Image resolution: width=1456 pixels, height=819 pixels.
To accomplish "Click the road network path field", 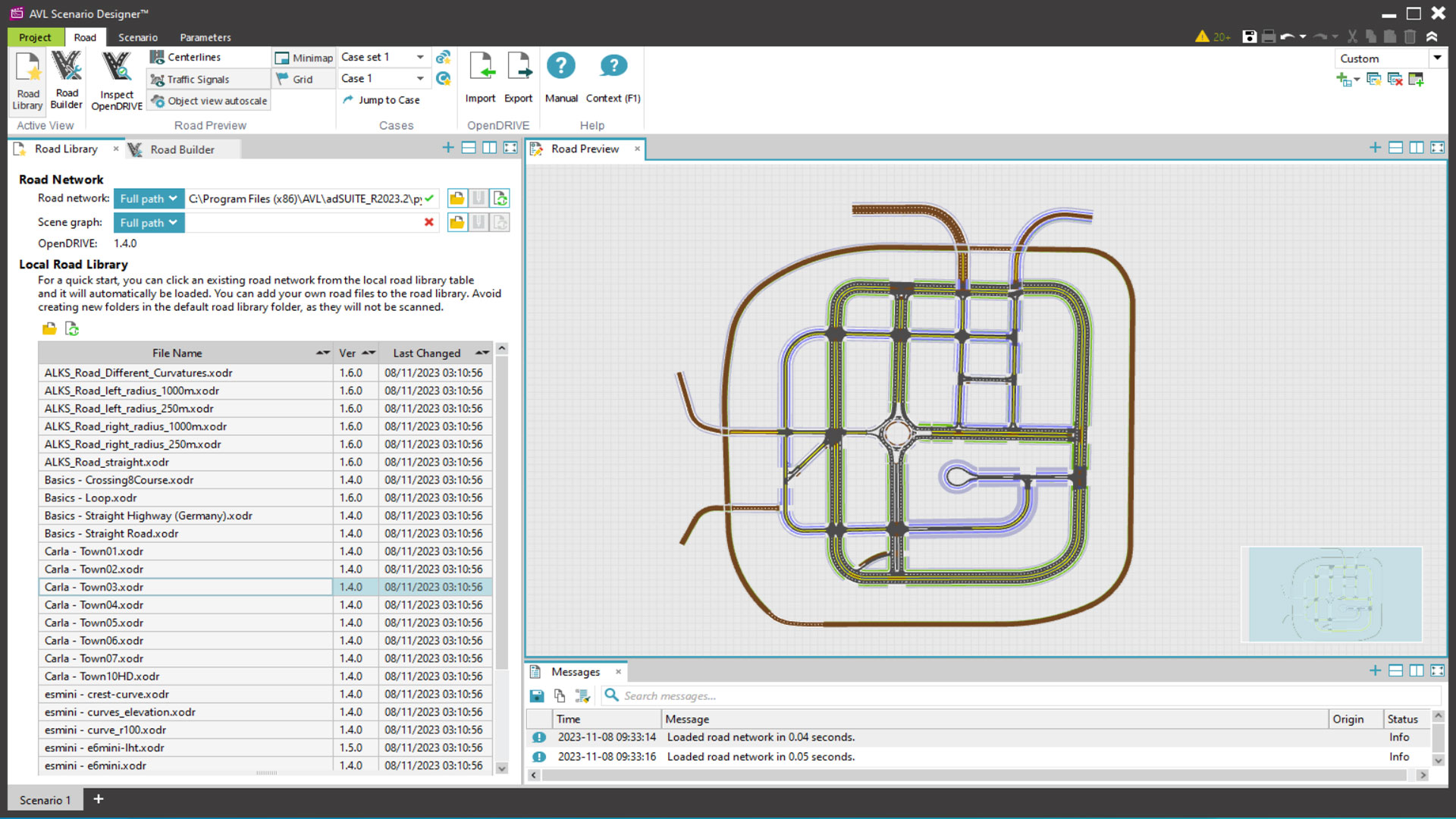I will tap(305, 199).
